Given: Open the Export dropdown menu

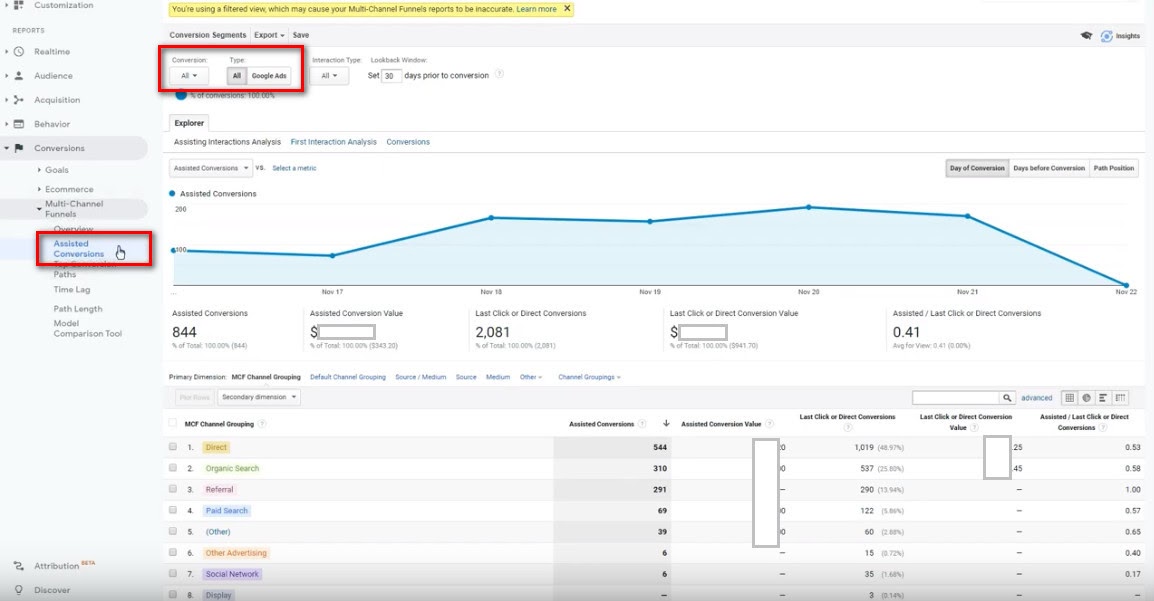Looking at the screenshot, I should click(269, 35).
